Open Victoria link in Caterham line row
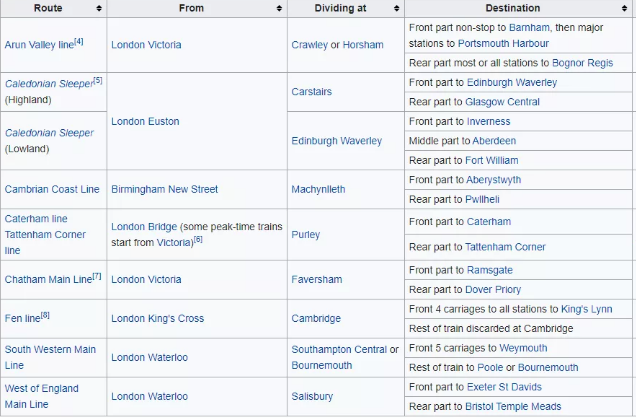The image size is (636, 418). [175, 242]
